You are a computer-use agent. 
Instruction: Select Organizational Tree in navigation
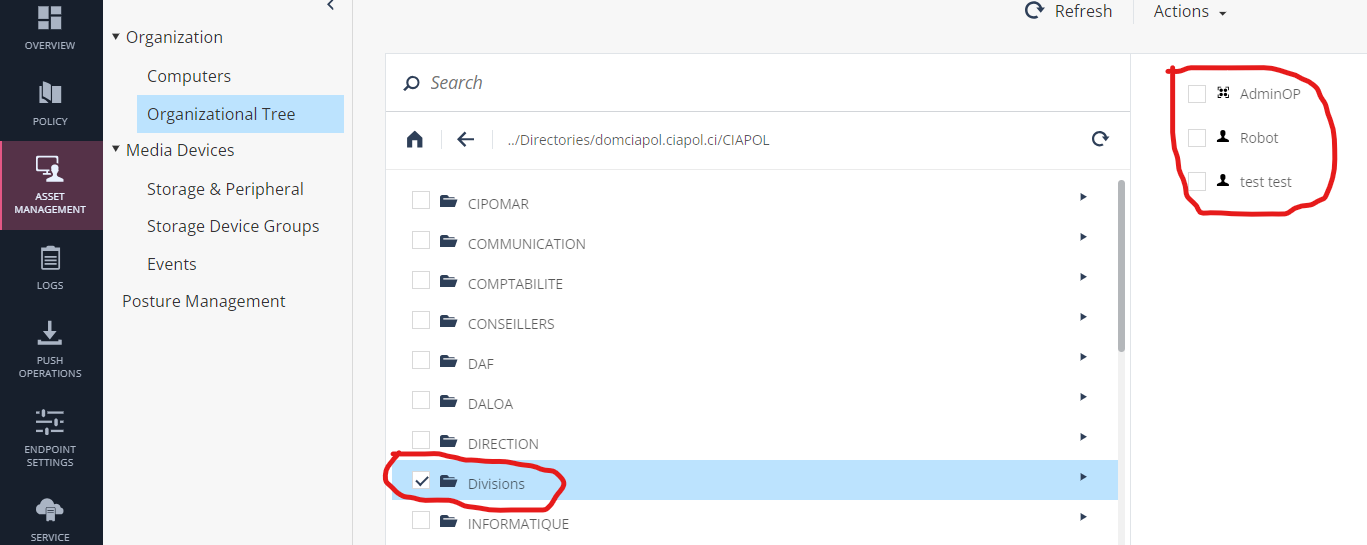(x=240, y=114)
